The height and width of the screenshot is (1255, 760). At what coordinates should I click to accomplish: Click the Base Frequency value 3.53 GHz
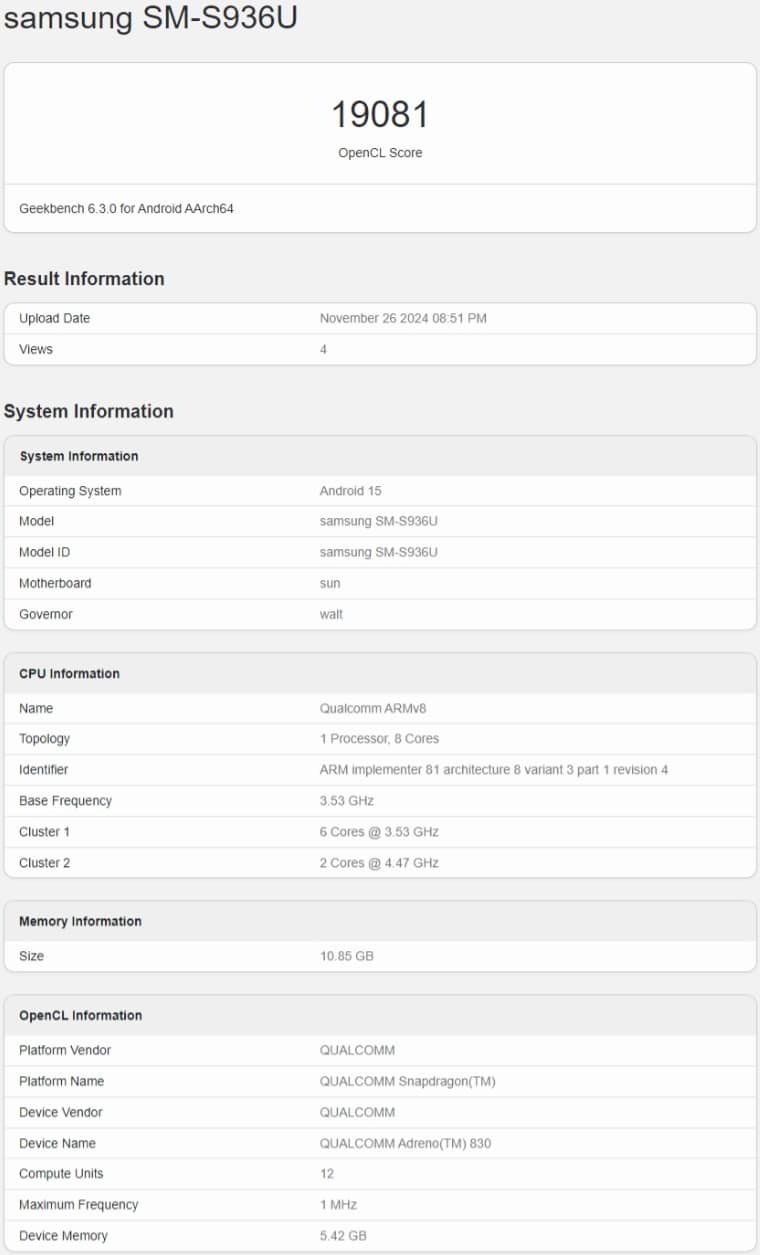click(347, 801)
